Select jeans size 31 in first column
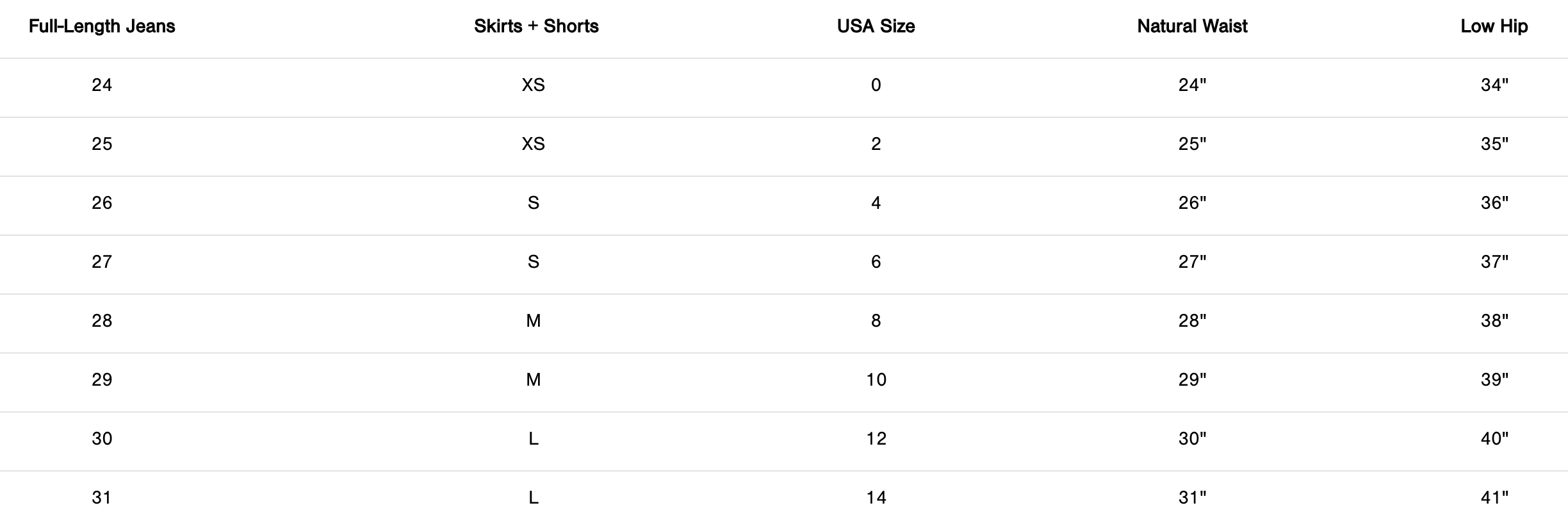 pos(102,498)
